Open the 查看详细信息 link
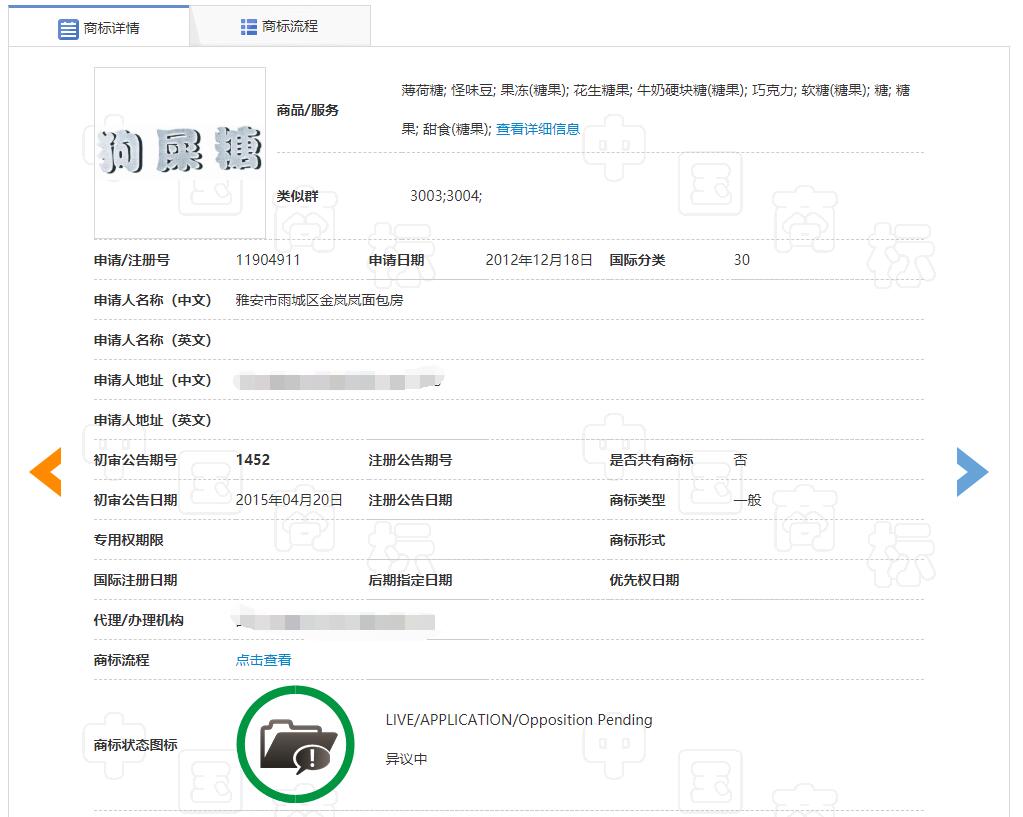The width and height of the screenshot is (1023, 817). (538, 129)
